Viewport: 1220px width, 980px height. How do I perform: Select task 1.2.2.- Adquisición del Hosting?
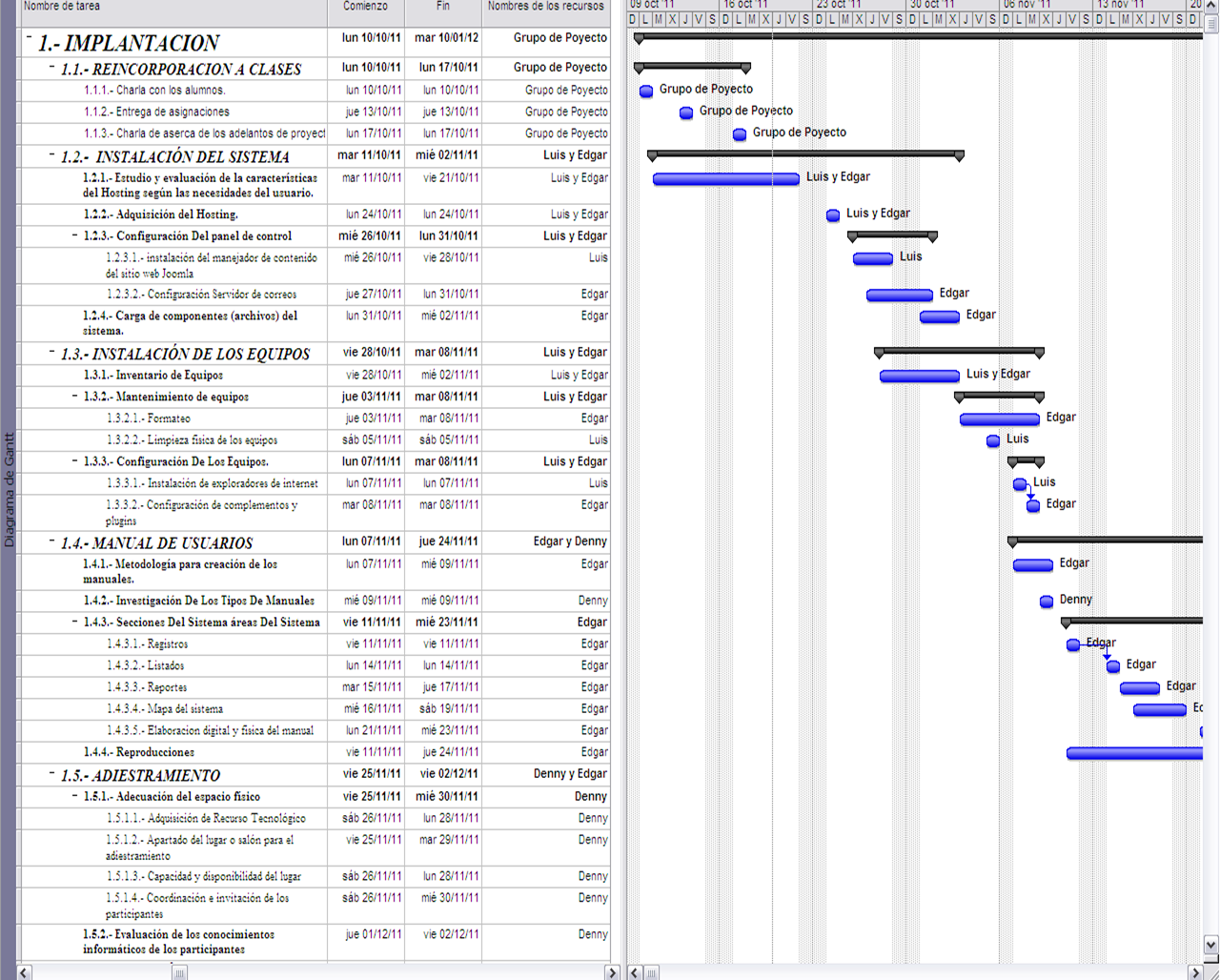161,214
